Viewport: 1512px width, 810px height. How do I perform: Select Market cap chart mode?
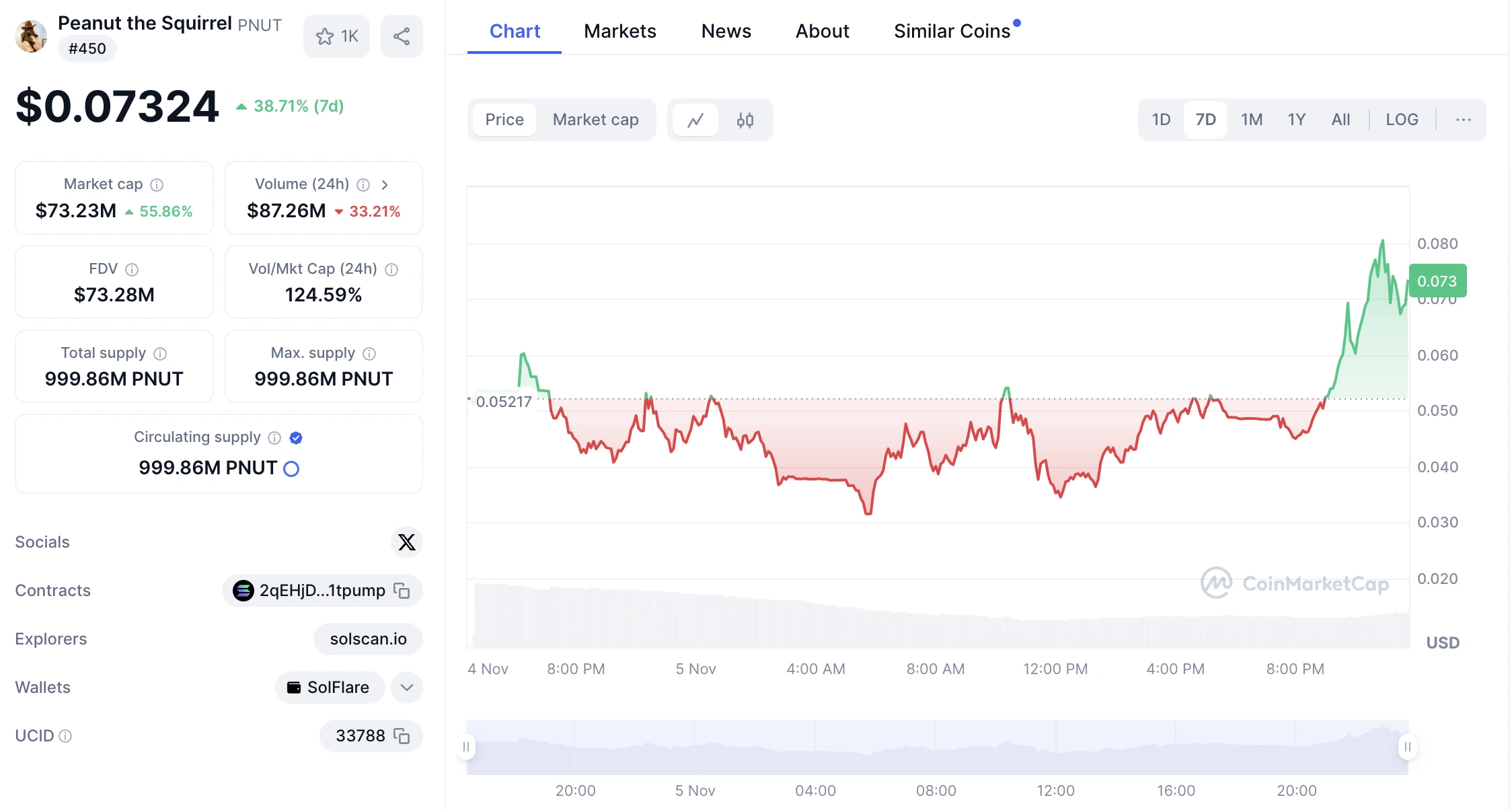click(595, 120)
